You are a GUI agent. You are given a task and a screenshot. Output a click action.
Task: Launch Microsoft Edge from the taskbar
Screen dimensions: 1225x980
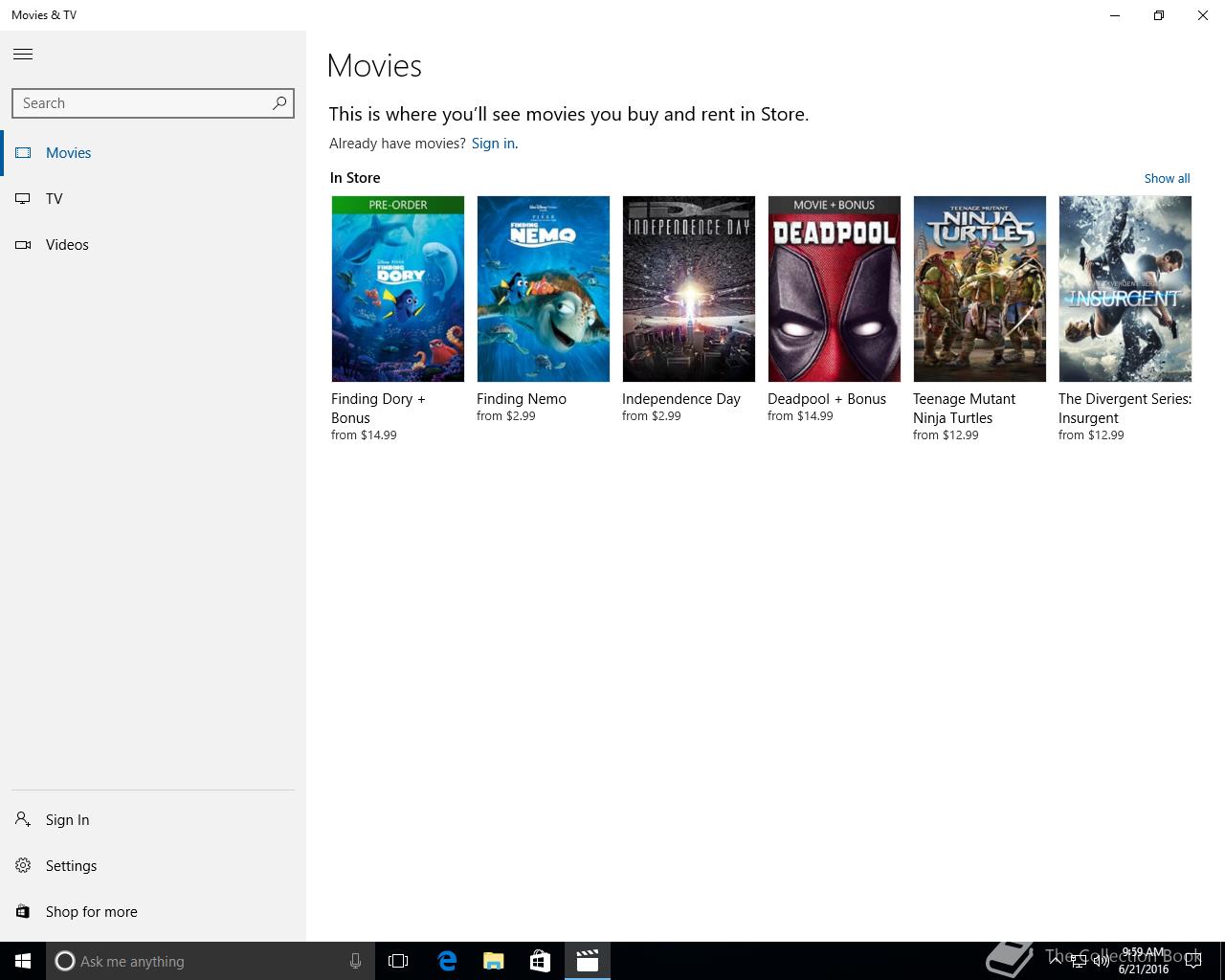coord(446,961)
